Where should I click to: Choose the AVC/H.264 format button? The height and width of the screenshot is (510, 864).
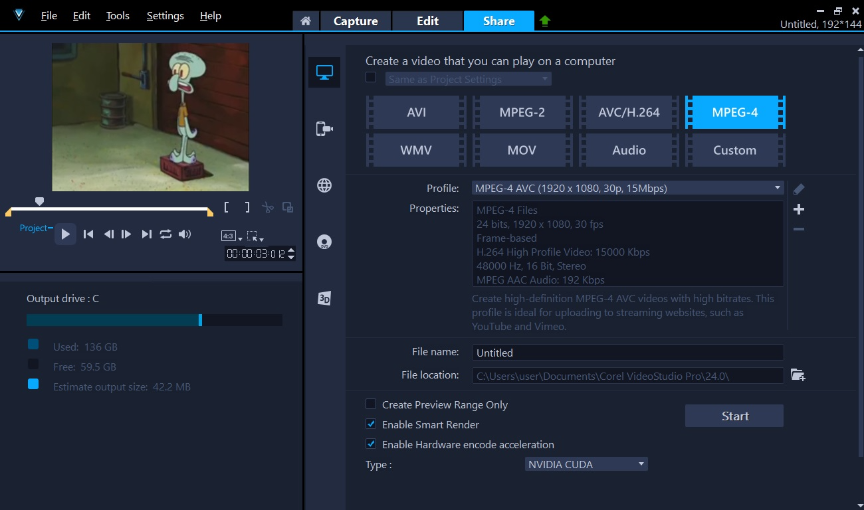pyautogui.click(x=629, y=112)
